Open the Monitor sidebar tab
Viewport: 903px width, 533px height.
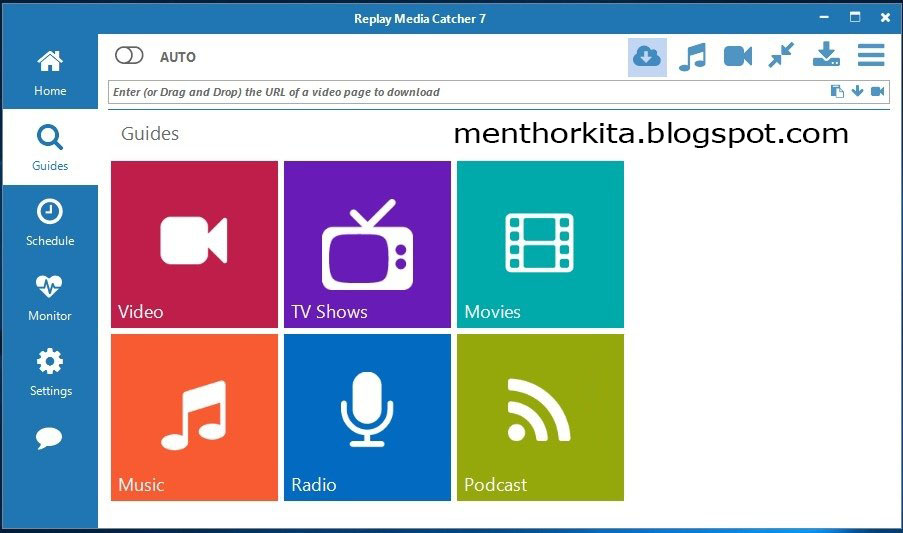point(50,298)
